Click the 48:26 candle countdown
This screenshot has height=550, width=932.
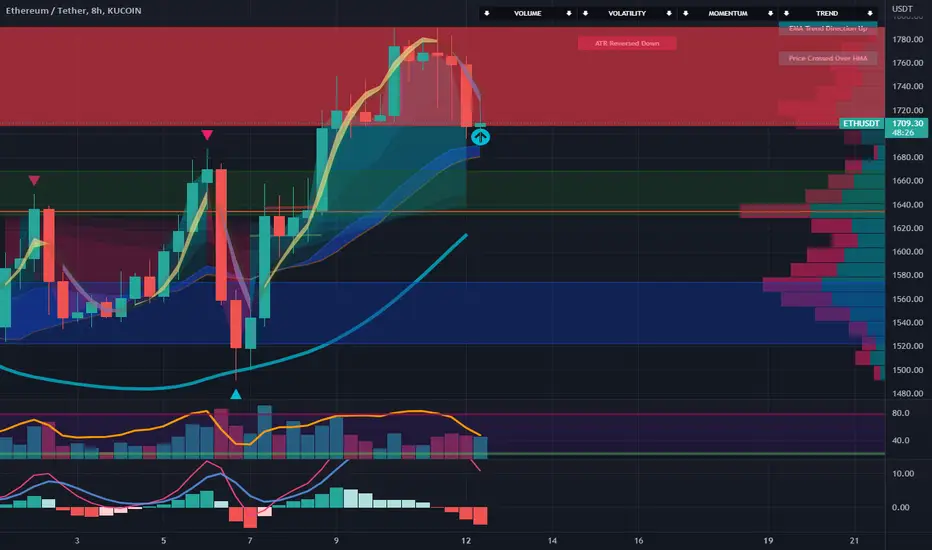(903, 133)
